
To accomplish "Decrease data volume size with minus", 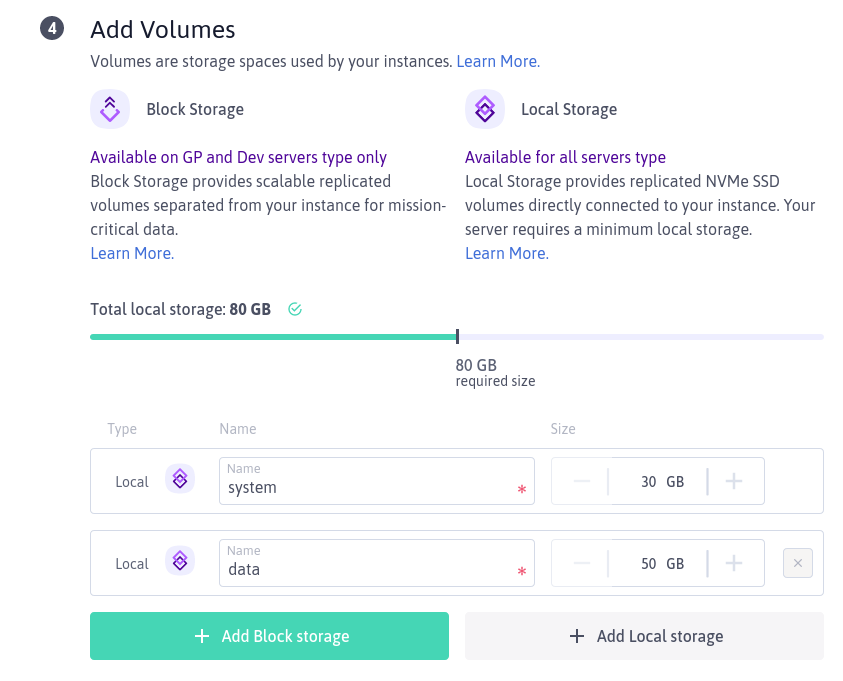I will pyautogui.click(x=582, y=563).
